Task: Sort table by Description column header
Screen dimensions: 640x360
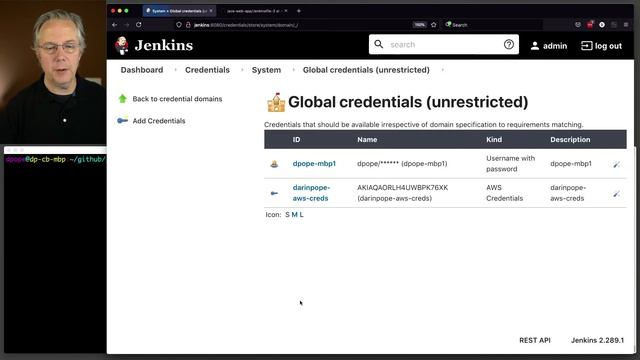Action: pyautogui.click(x=570, y=140)
